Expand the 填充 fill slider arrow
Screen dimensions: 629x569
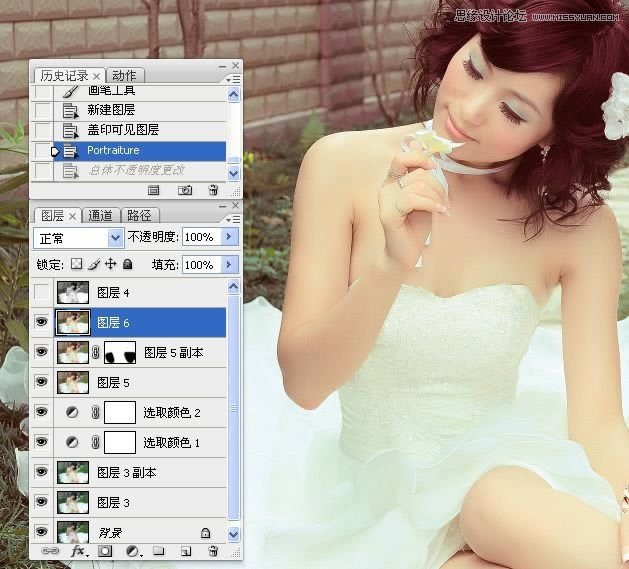[229, 265]
